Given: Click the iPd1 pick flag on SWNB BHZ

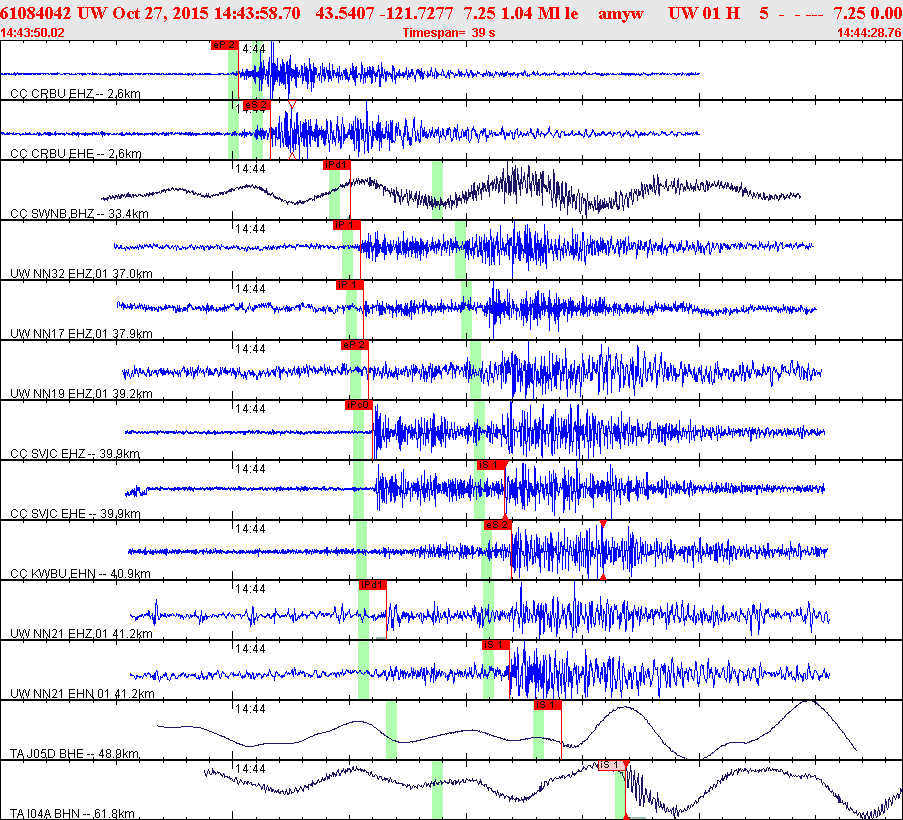Looking at the screenshot, I should tap(336, 165).
